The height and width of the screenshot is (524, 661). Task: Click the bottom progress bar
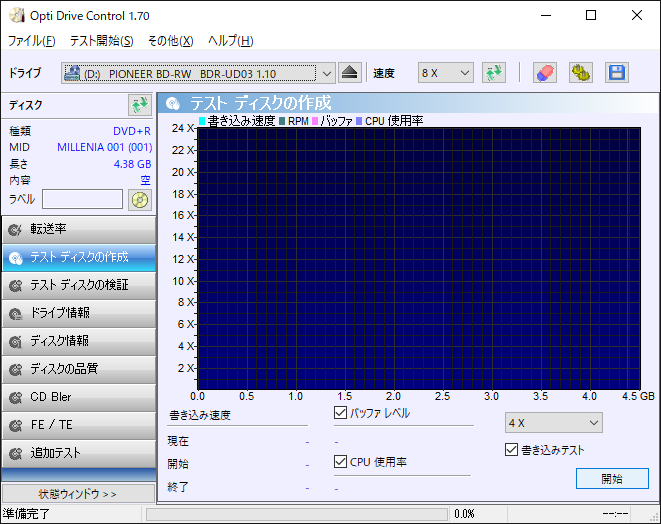tap(297, 514)
